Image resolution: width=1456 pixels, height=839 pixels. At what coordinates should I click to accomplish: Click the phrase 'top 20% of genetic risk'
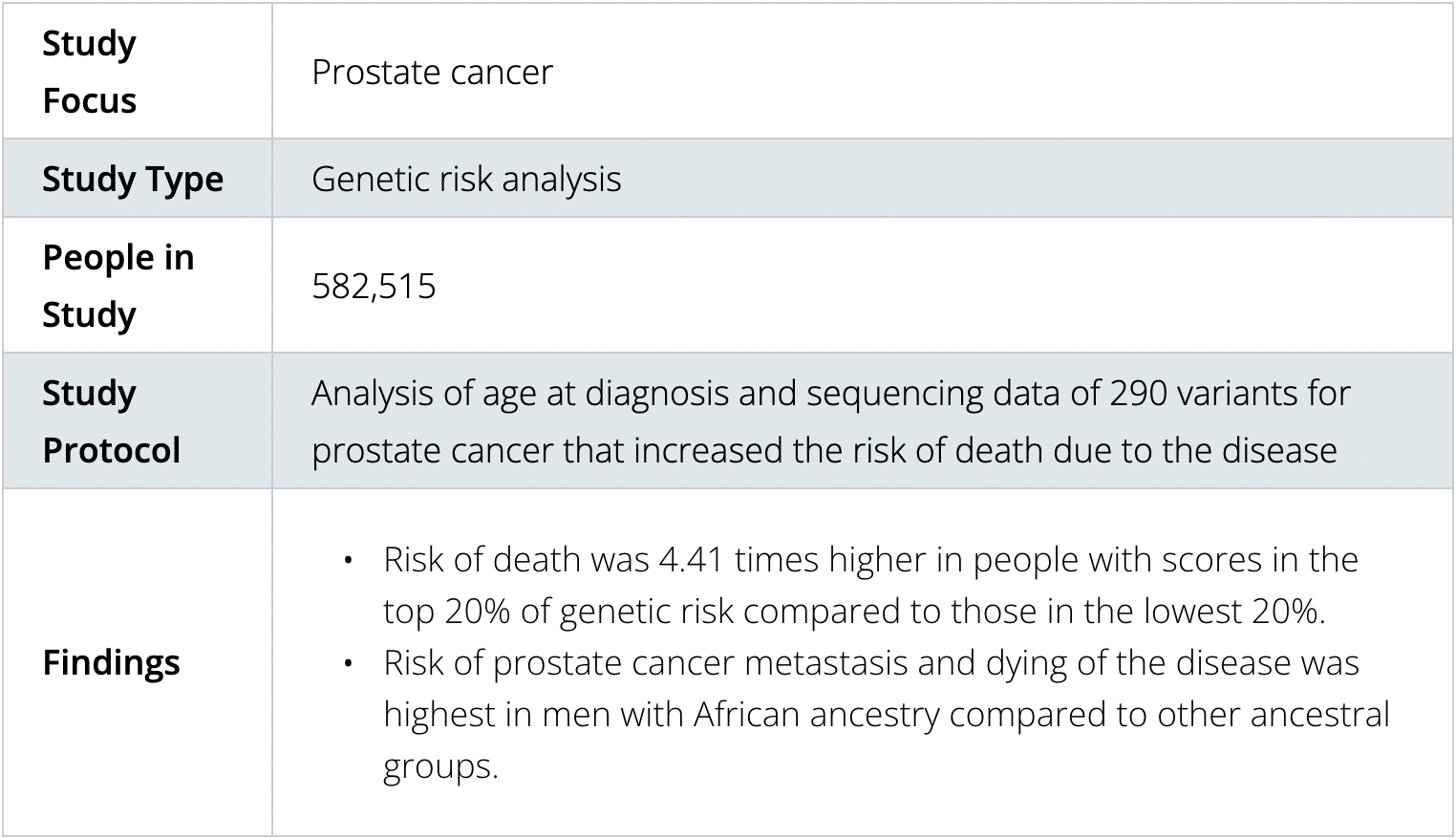click(559, 611)
